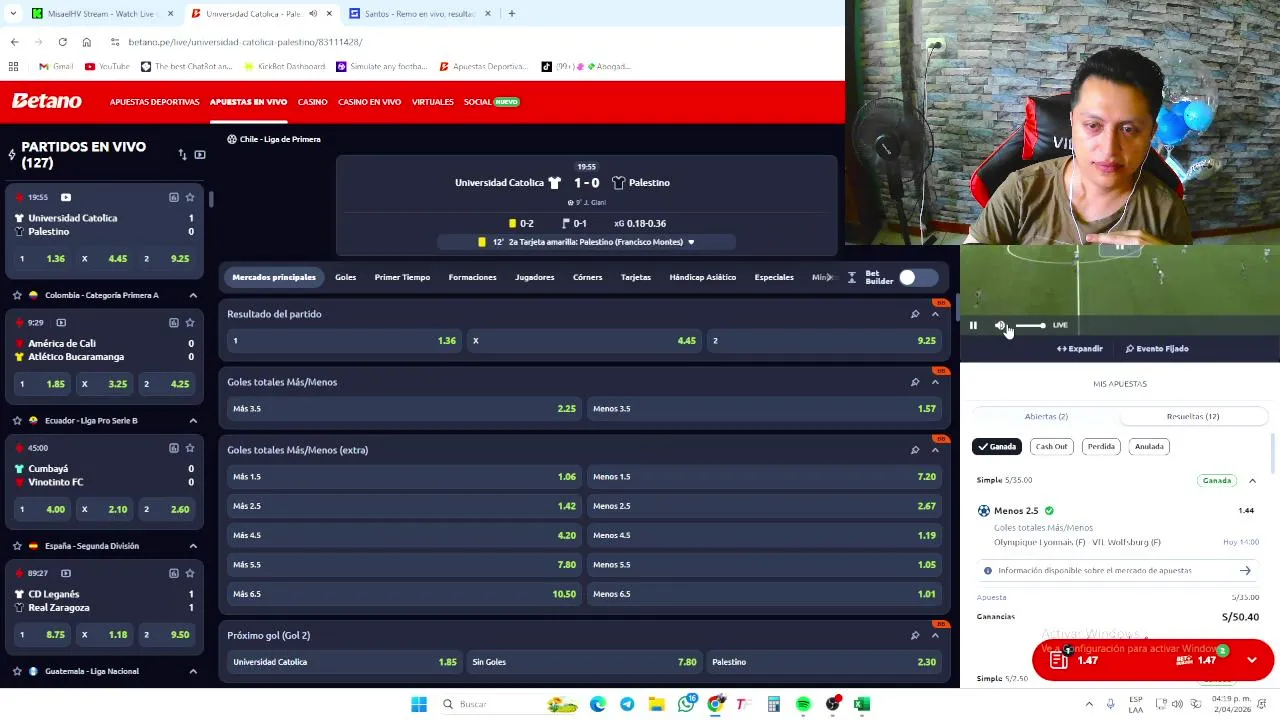Switch to Resueltas (12) bets tab
The width and height of the screenshot is (1280, 720).
(1192, 416)
